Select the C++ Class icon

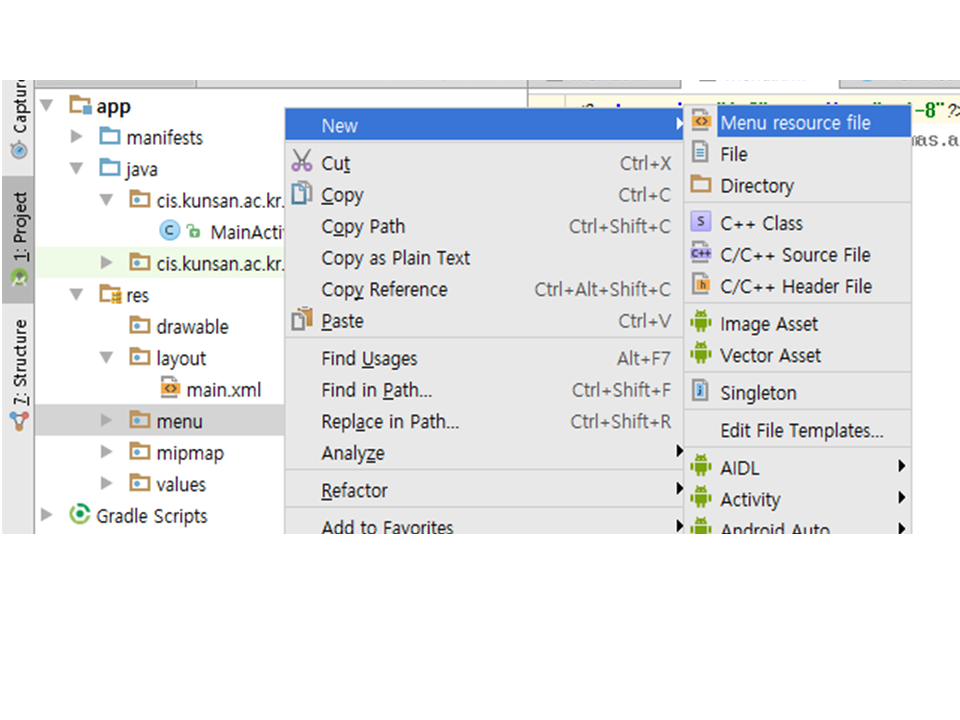(x=701, y=222)
